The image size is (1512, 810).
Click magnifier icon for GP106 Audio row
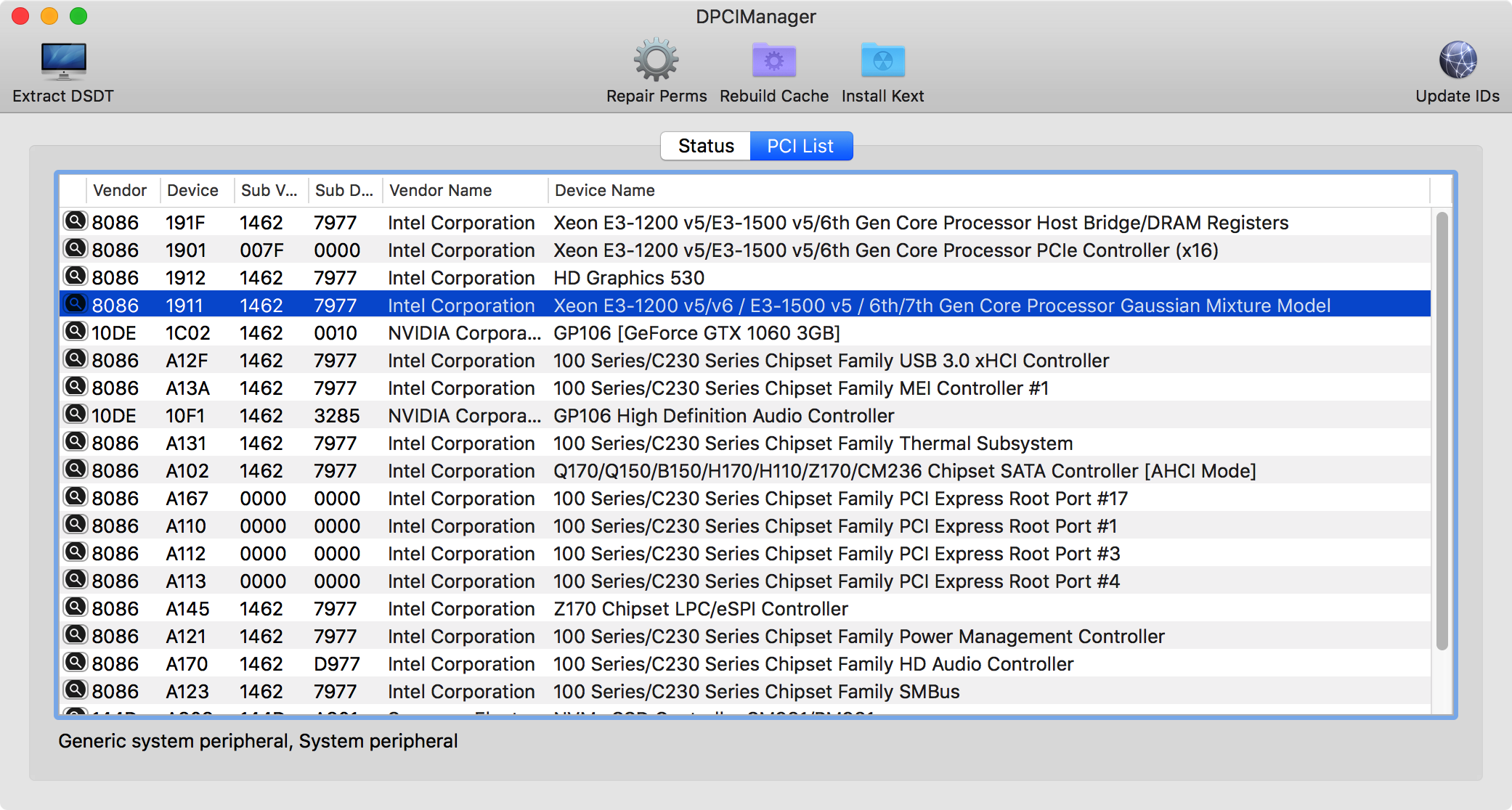tap(75, 414)
